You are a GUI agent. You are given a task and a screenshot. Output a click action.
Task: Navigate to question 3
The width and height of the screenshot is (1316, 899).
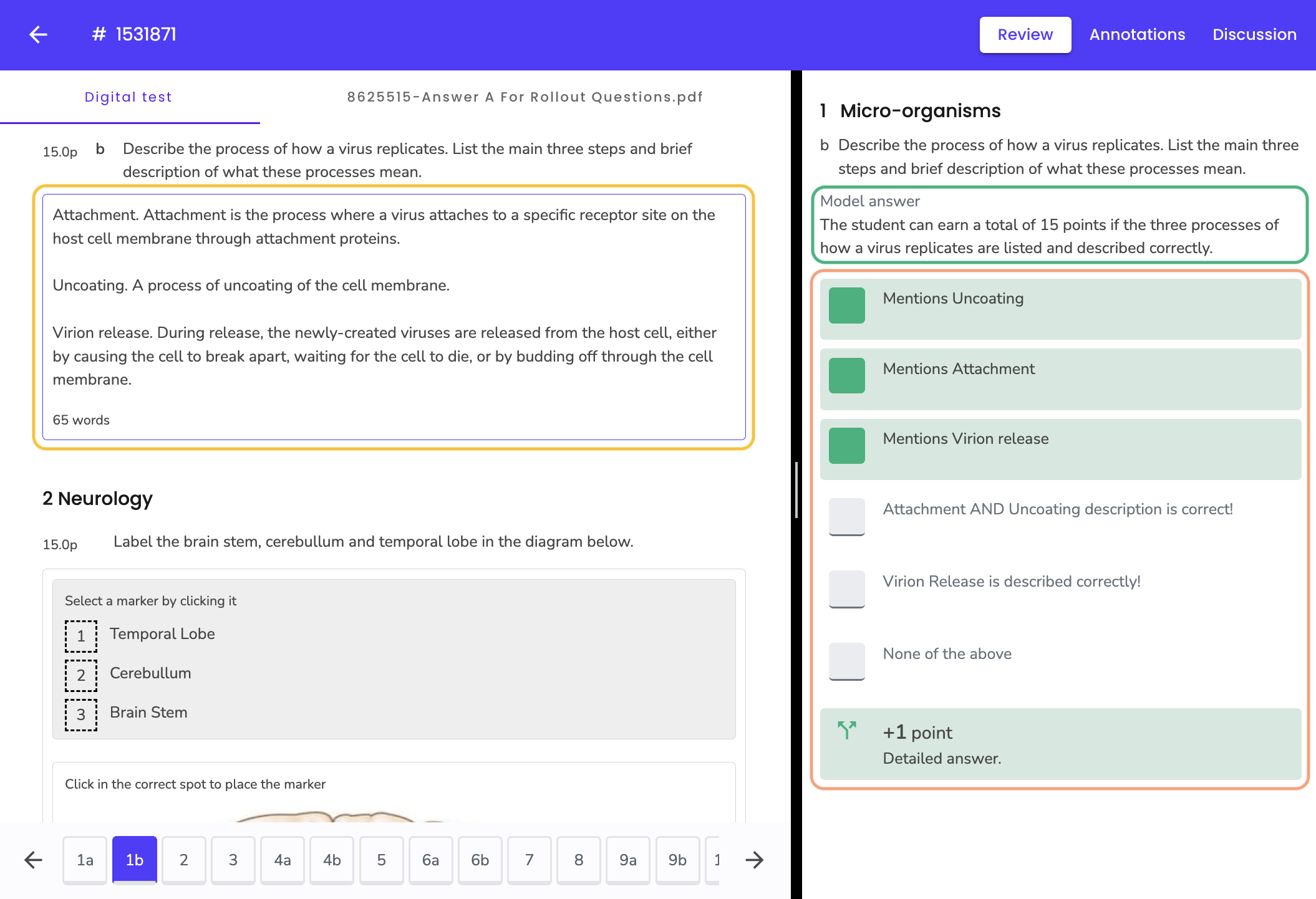(x=233, y=860)
